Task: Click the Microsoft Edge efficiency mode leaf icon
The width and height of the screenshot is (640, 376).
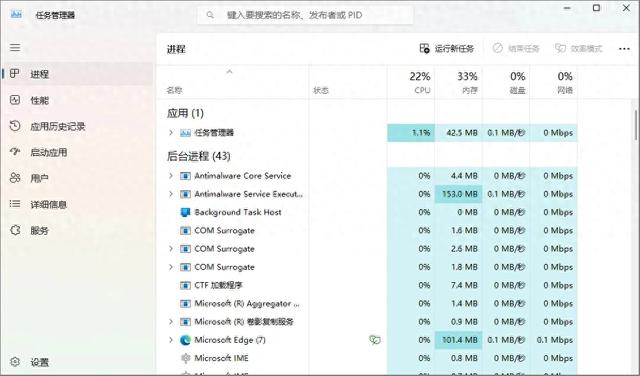Action: tap(375, 340)
